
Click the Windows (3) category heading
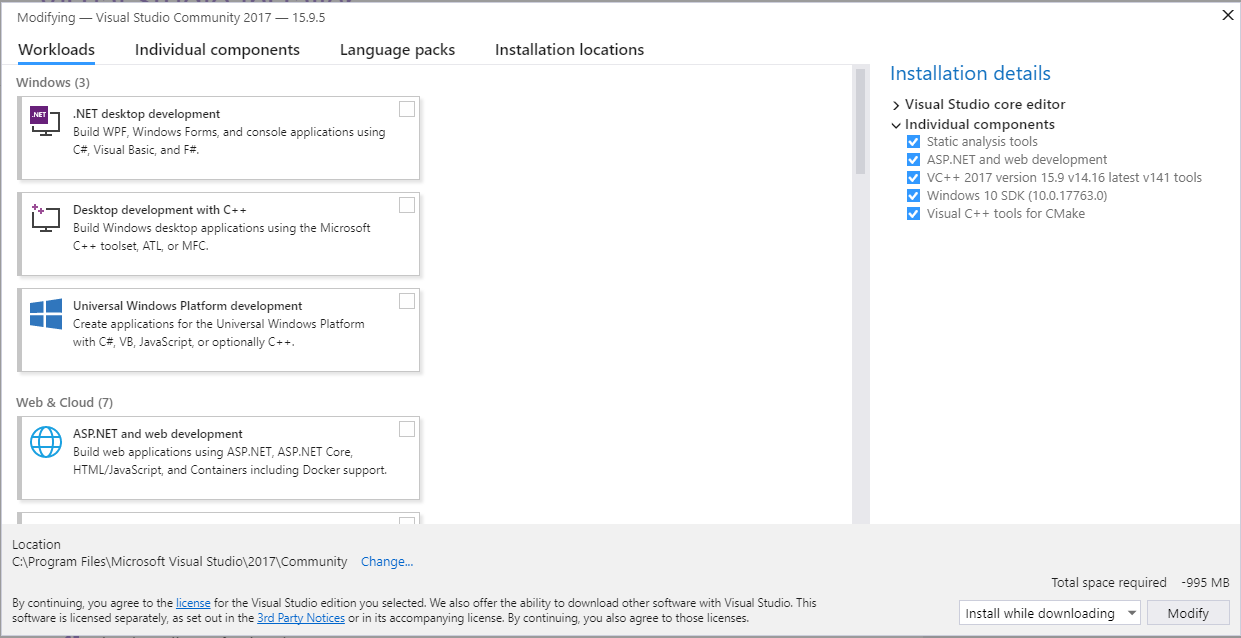53,82
